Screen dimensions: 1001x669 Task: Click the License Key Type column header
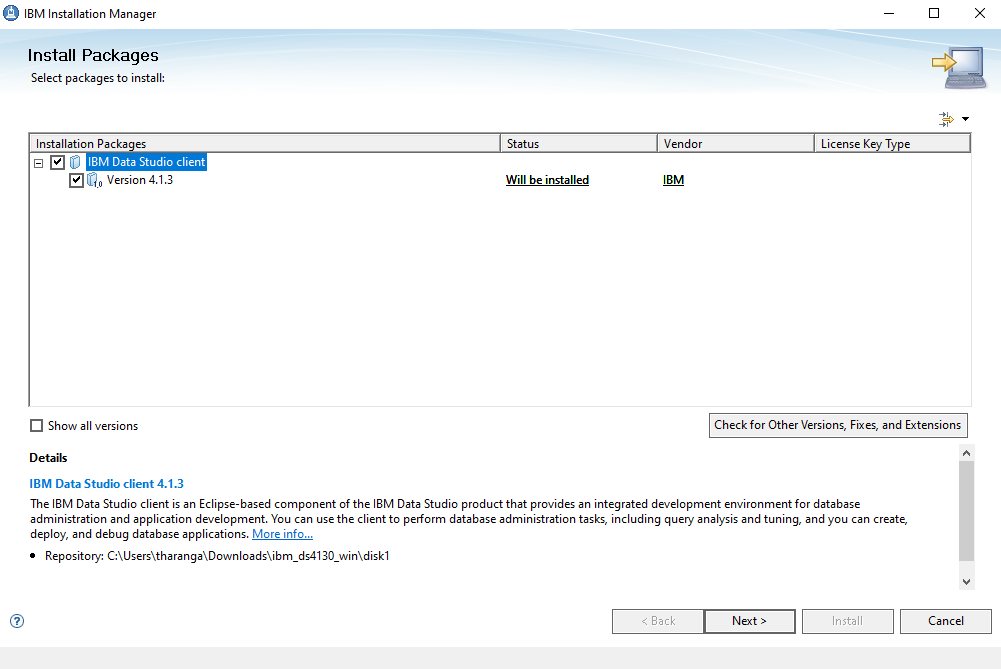click(892, 144)
